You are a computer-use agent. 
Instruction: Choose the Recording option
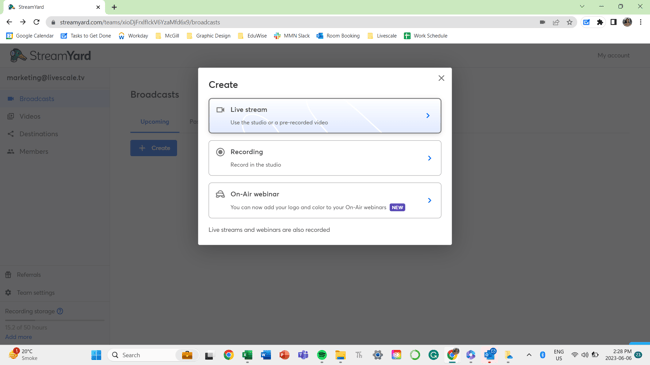click(x=325, y=158)
